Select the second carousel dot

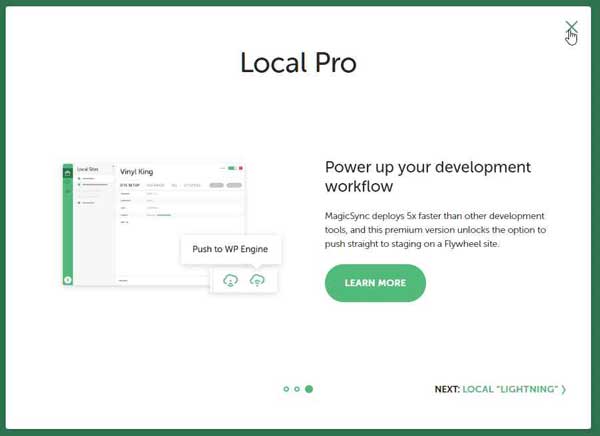click(x=297, y=389)
